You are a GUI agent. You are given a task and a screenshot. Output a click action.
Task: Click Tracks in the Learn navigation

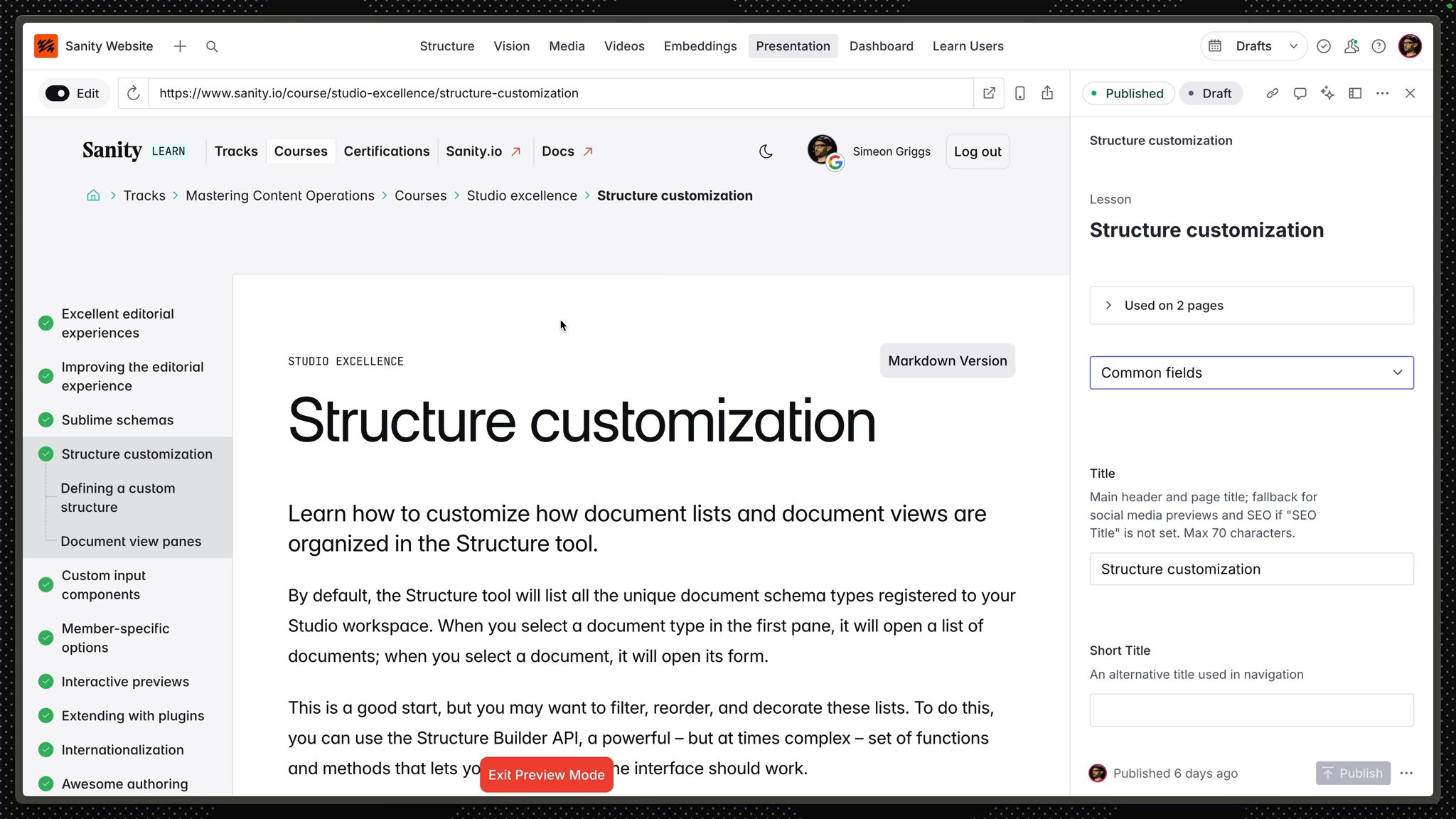(x=236, y=151)
